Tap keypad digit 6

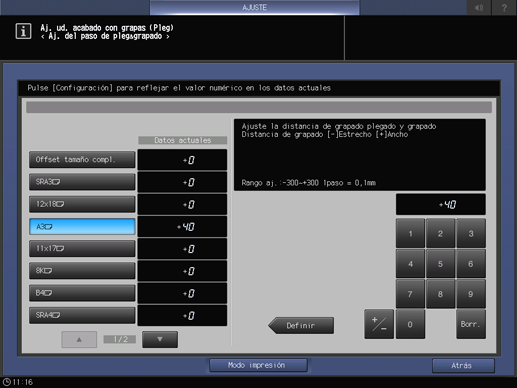[471, 264]
